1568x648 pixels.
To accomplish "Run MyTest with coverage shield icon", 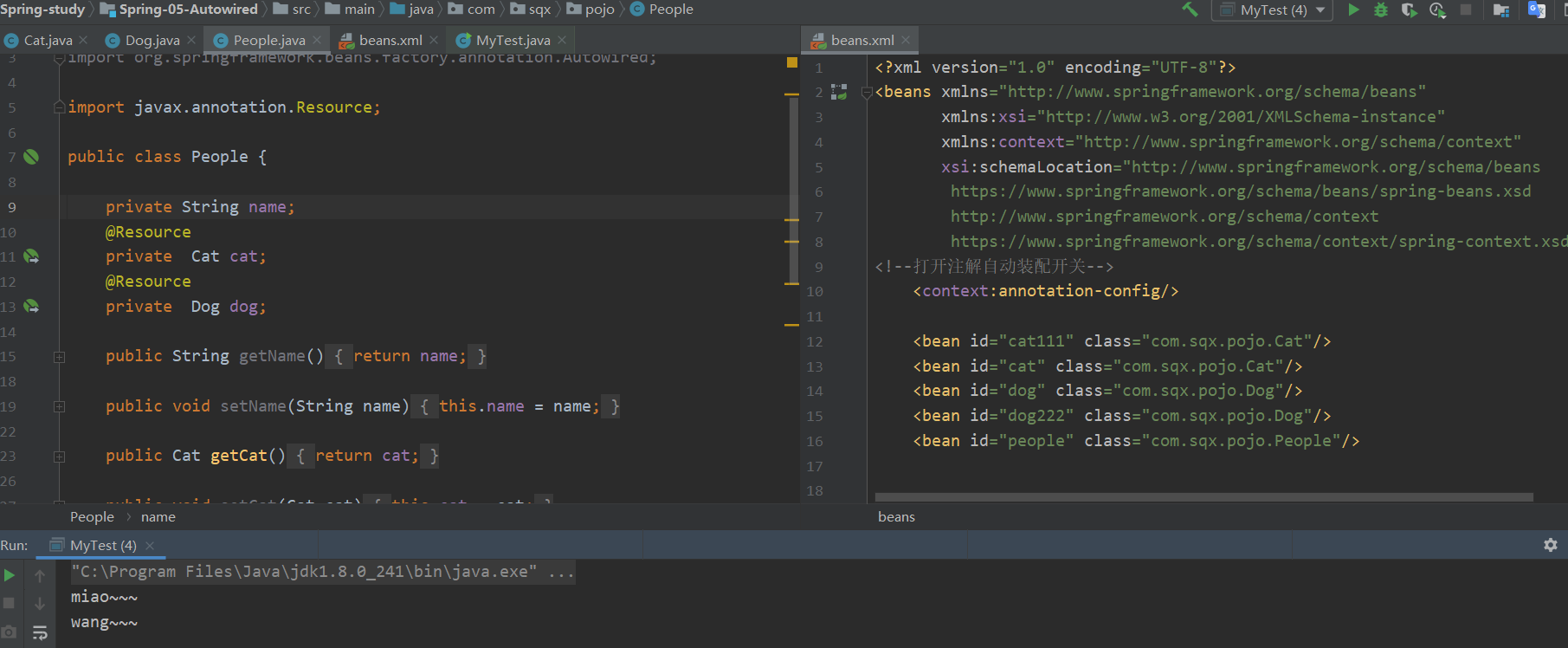I will click(1409, 10).
